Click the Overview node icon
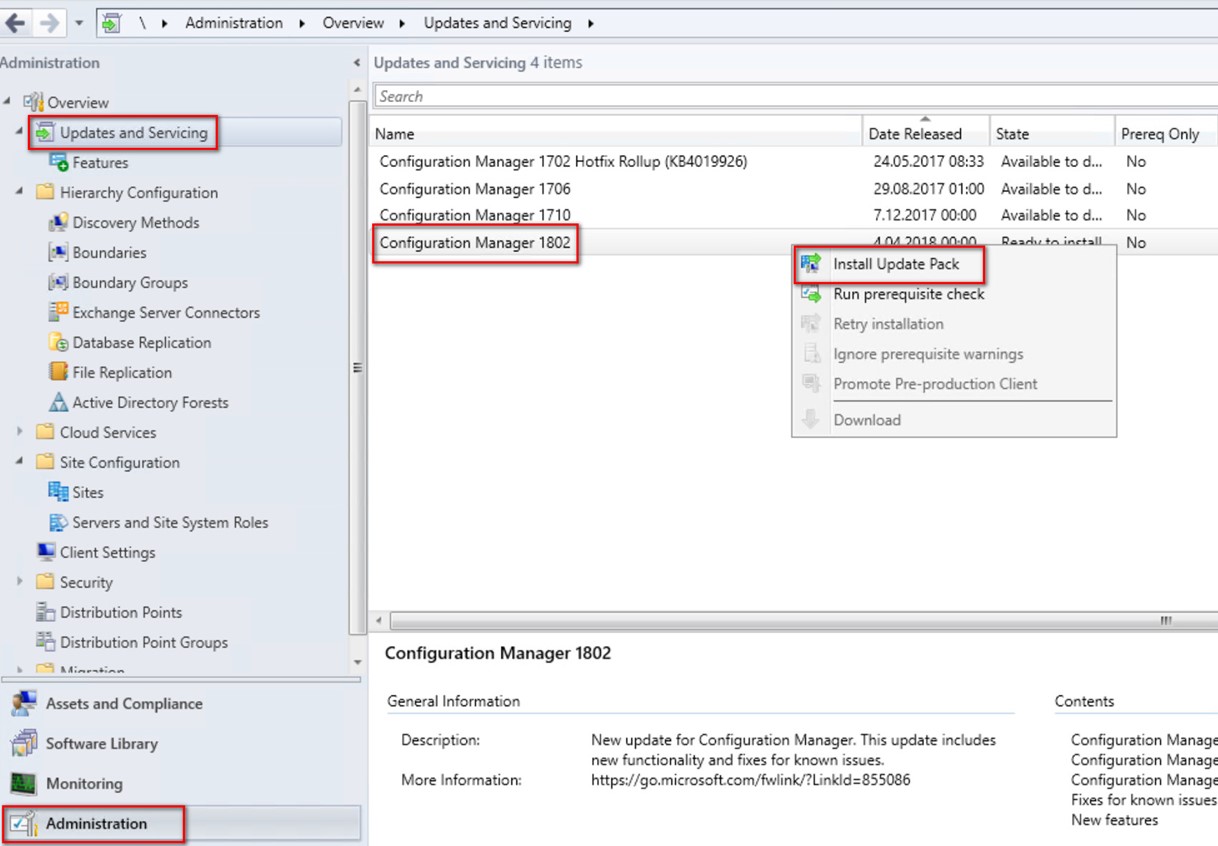The image size is (1218, 846). pyautogui.click(x=33, y=102)
